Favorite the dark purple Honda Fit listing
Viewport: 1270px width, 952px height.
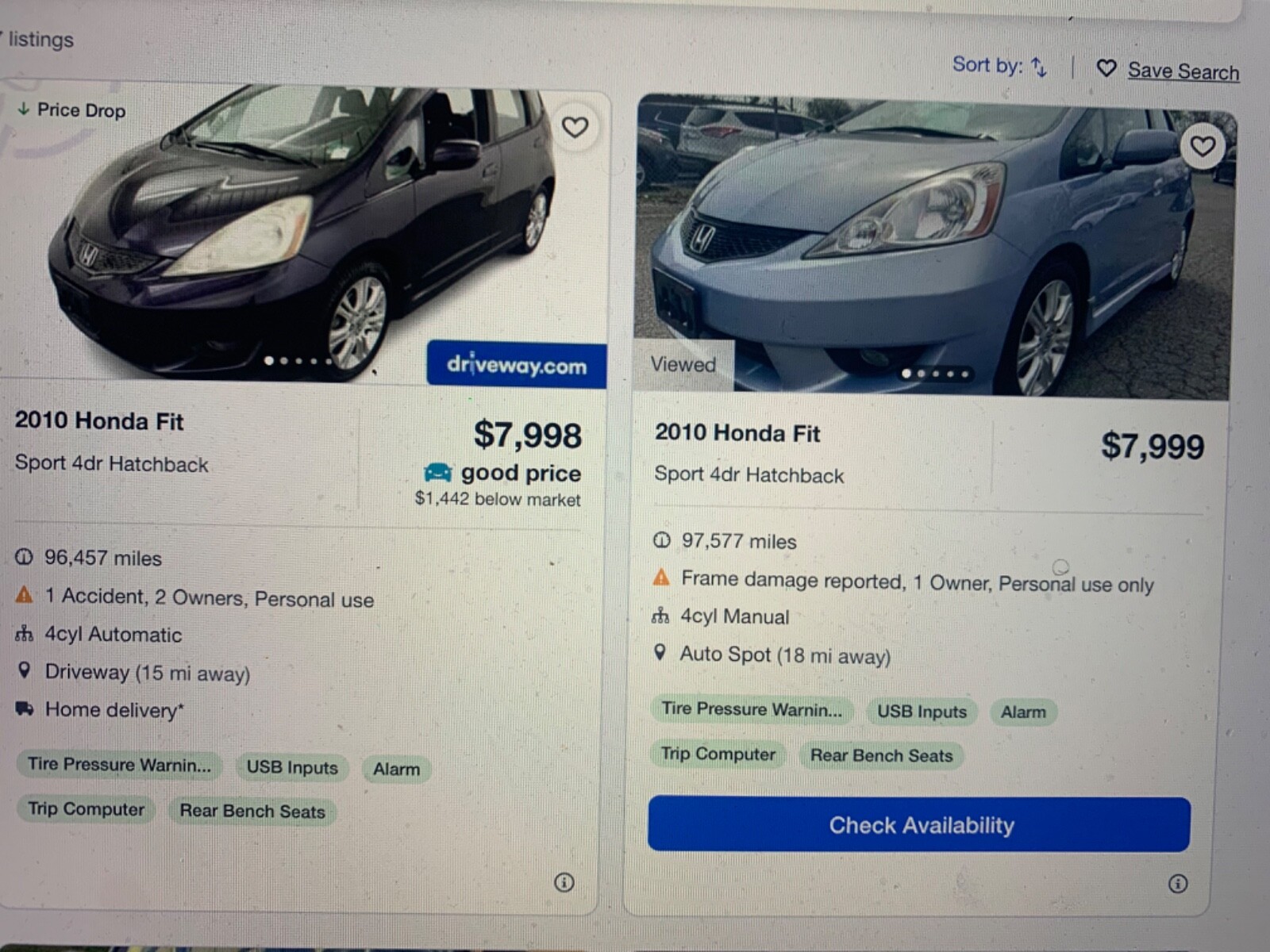pyautogui.click(x=575, y=127)
